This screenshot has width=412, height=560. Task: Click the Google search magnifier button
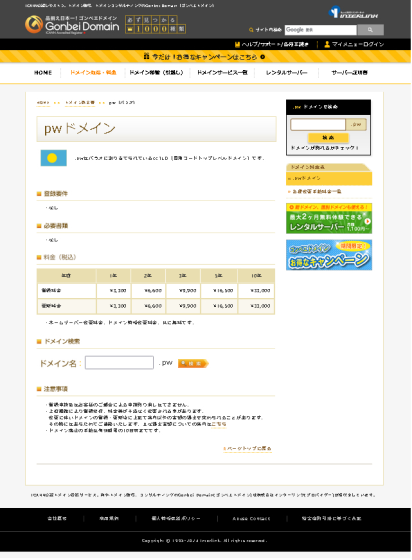tap(371, 30)
